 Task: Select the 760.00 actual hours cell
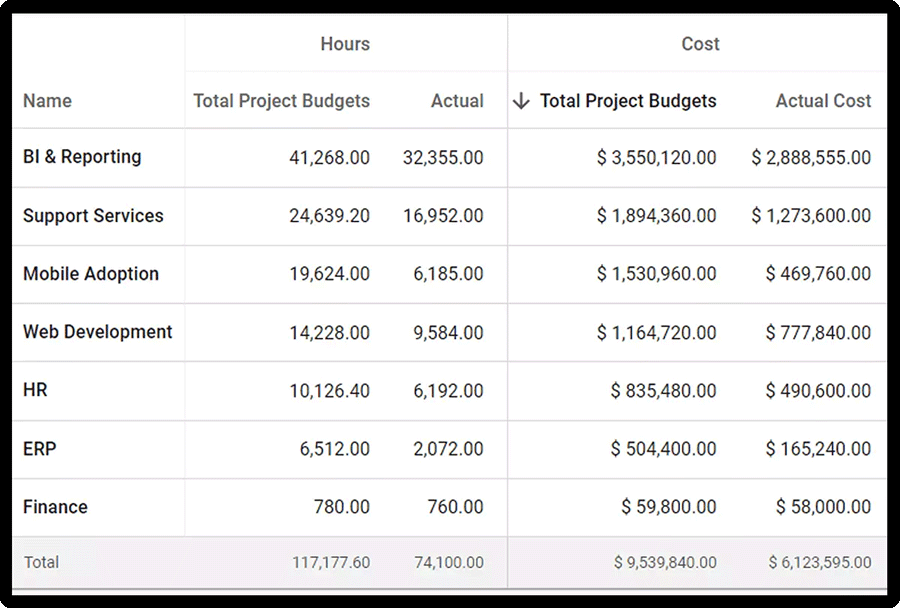(x=456, y=507)
